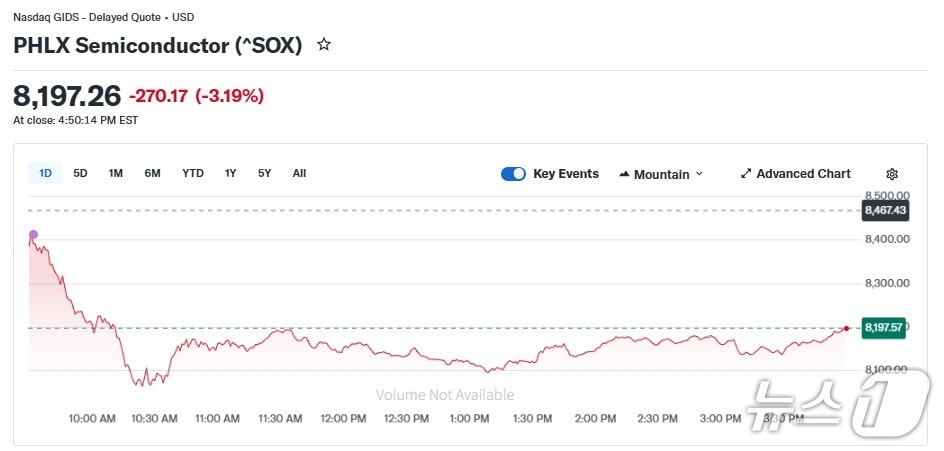The width and height of the screenshot is (944, 451).
Task: Click the red end-of-line price dot
Action: (x=847, y=328)
